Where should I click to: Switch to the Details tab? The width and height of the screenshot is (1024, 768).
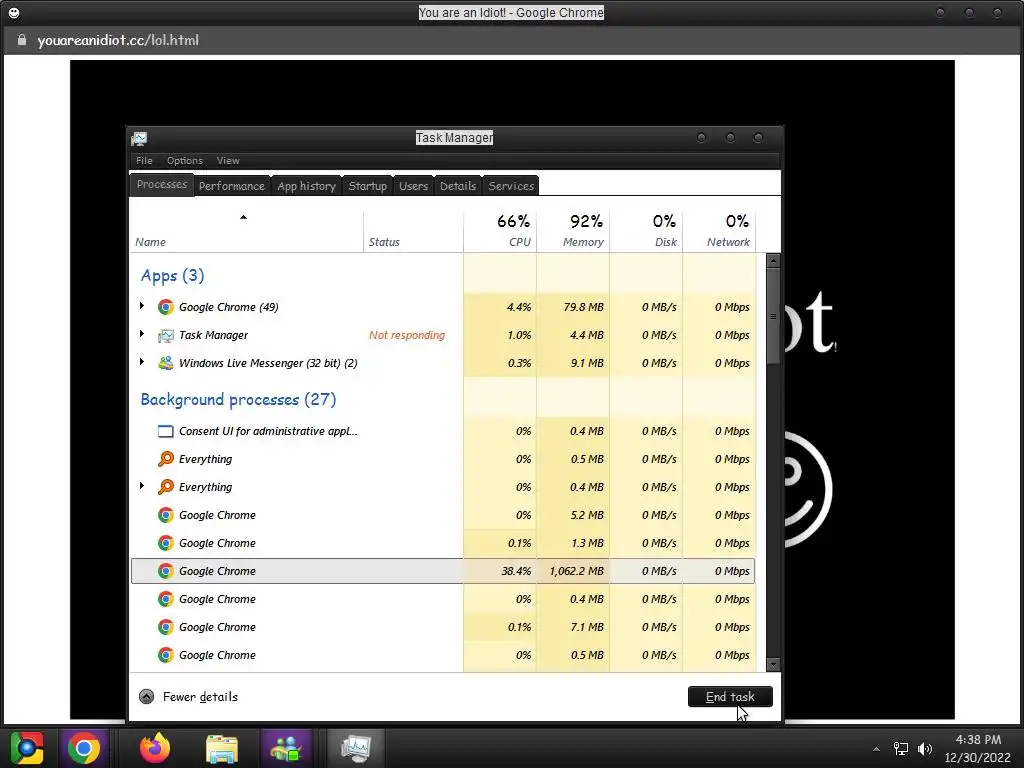[x=458, y=186]
